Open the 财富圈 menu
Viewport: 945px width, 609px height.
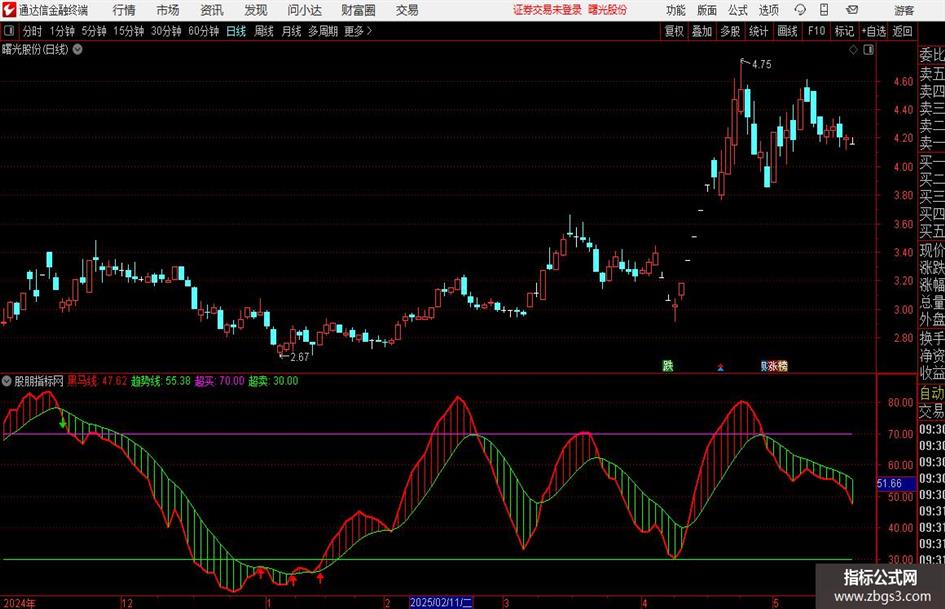(358, 10)
